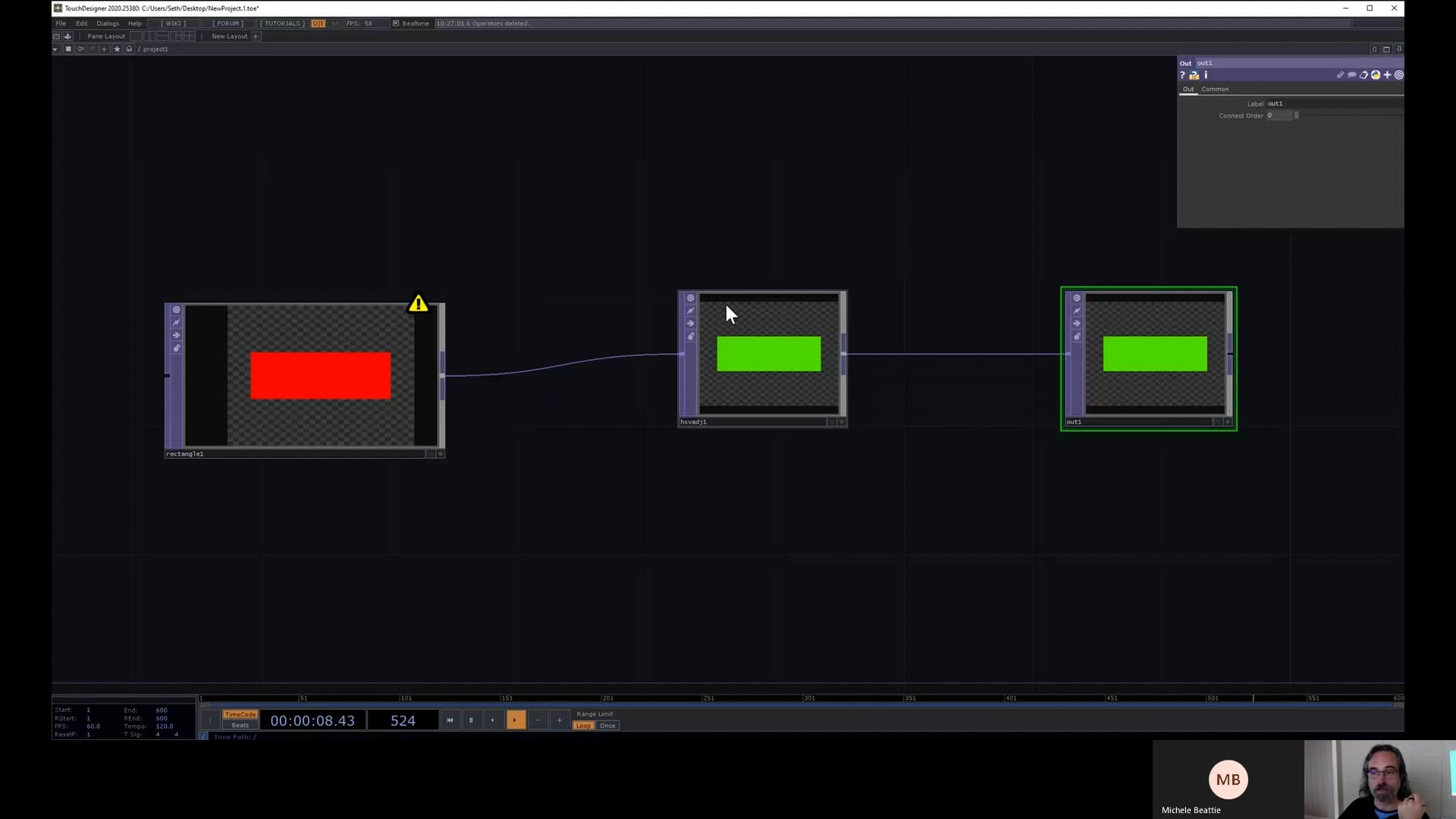Click the target circle icon in parameters
Image resolution: width=1456 pixels, height=819 pixels.
[1399, 75]
